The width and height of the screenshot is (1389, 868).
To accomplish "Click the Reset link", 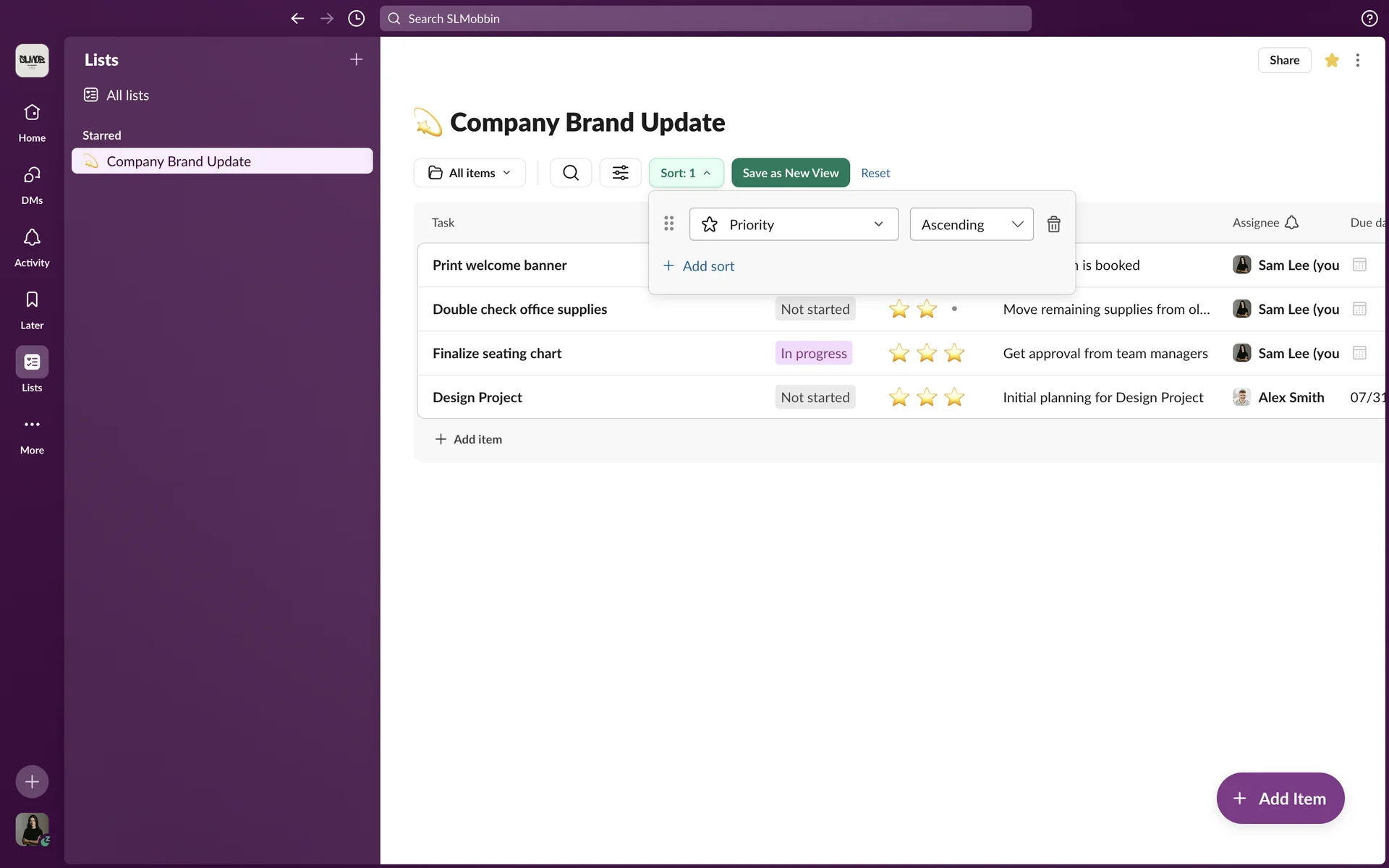I will tap(875, 173).
